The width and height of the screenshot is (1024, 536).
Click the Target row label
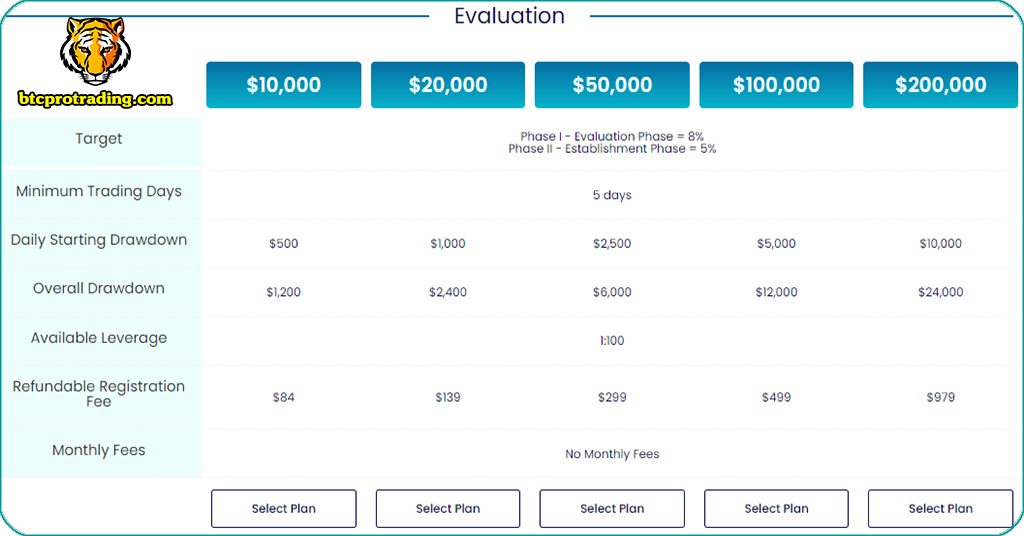[x=99, y=139]
